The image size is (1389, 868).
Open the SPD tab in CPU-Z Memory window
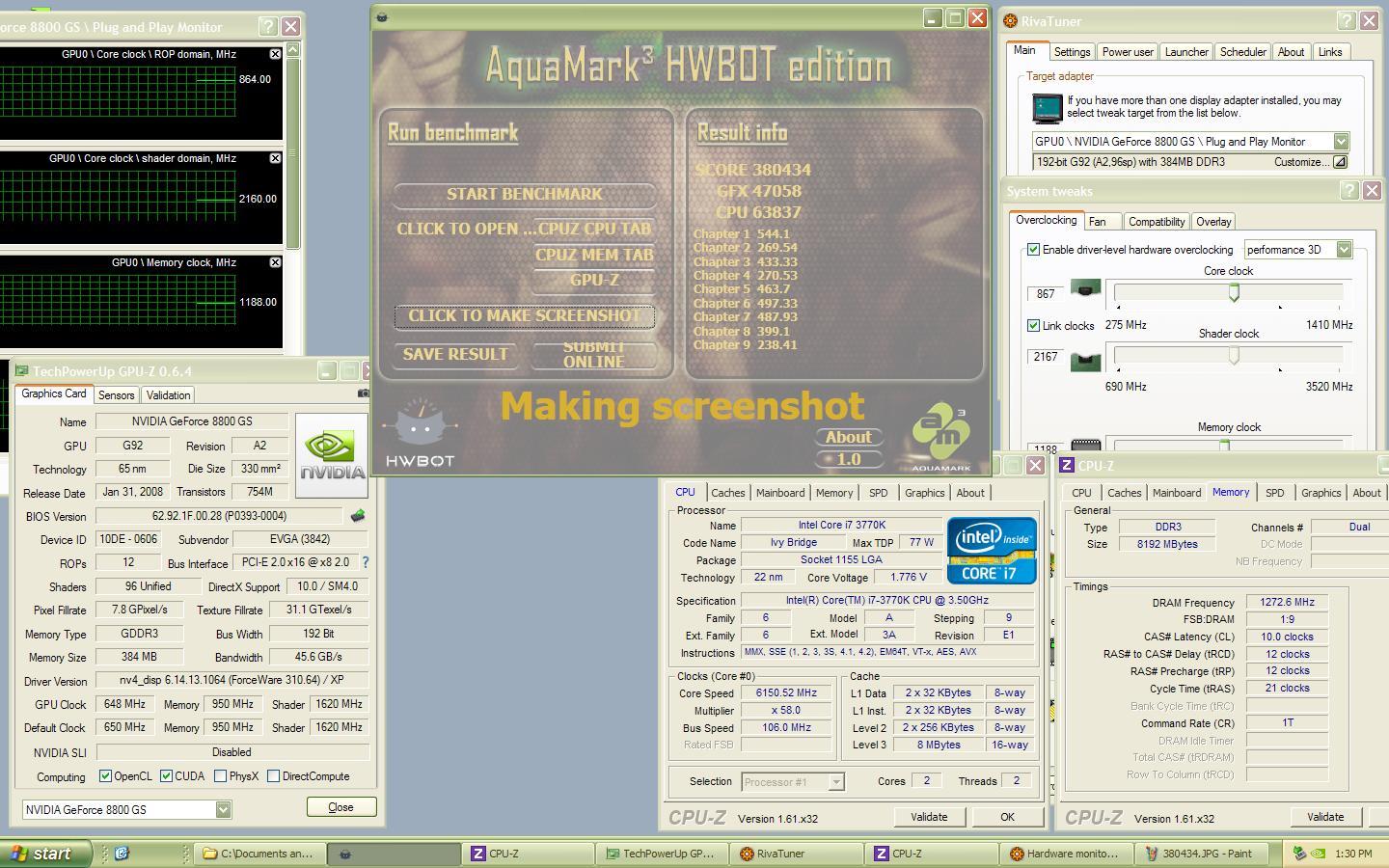1275,492
